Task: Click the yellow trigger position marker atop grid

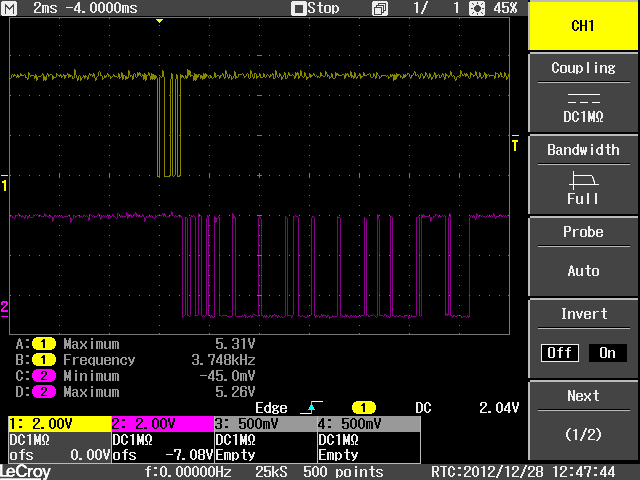Action: pyautogui.click(x=160, y=21)
